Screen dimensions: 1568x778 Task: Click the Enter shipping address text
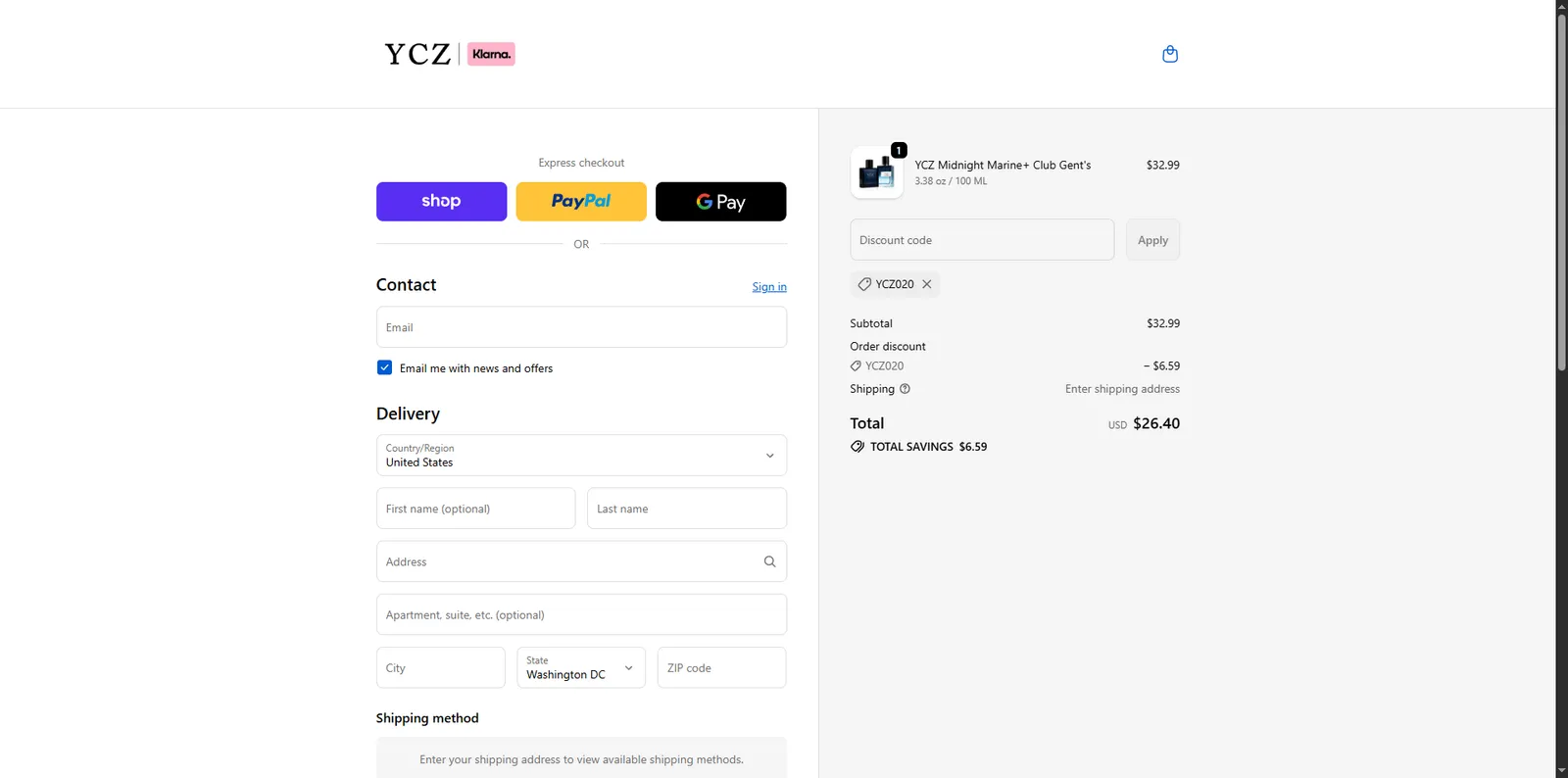click(x=1122, y=389)
